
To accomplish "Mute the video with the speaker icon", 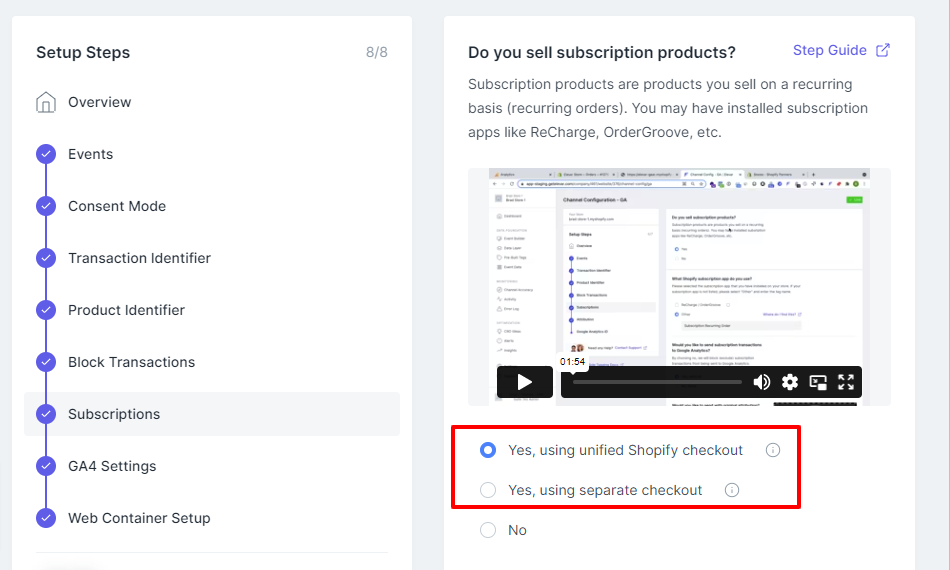I will point(762,382).
